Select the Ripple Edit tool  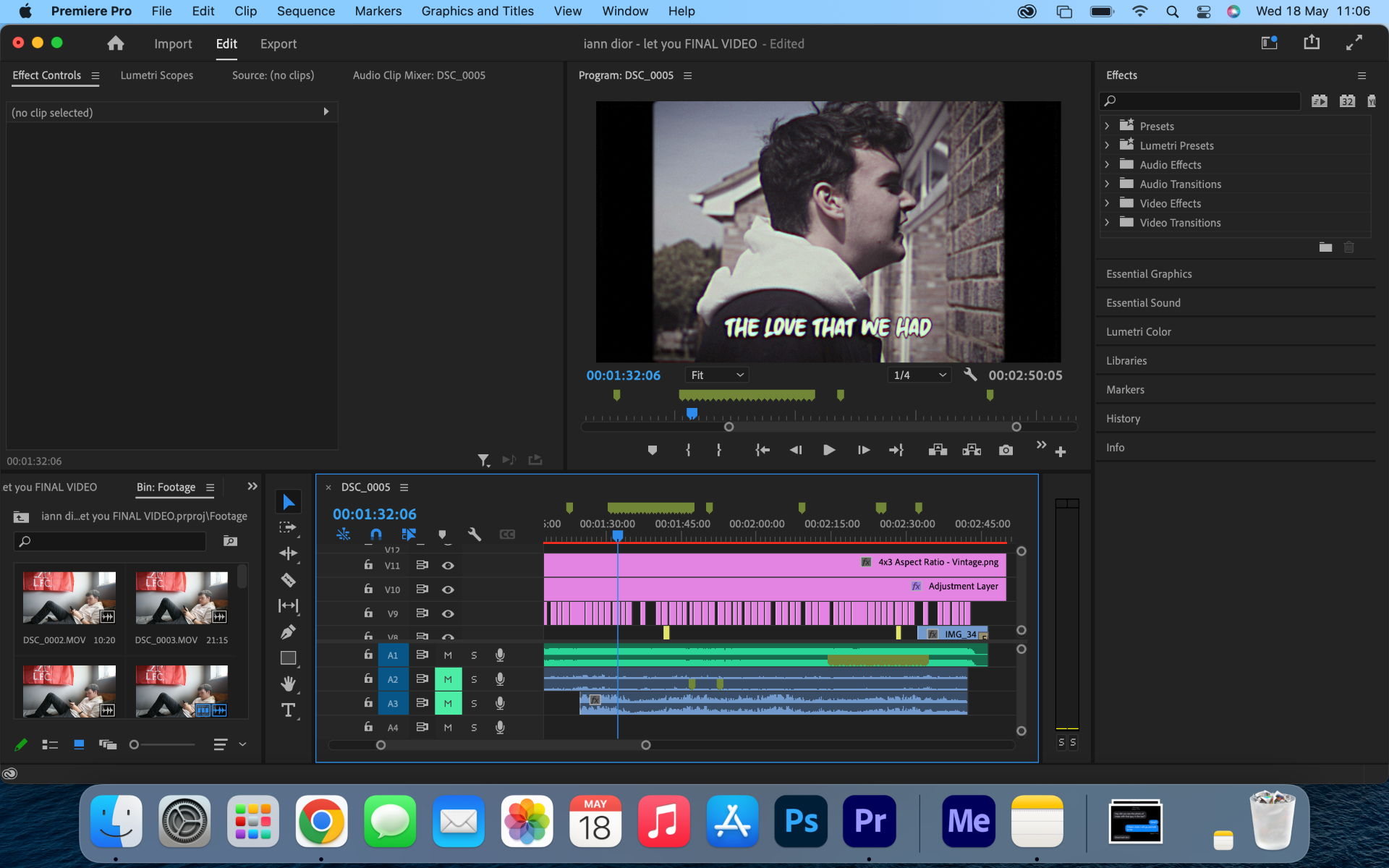click(288, 554)
